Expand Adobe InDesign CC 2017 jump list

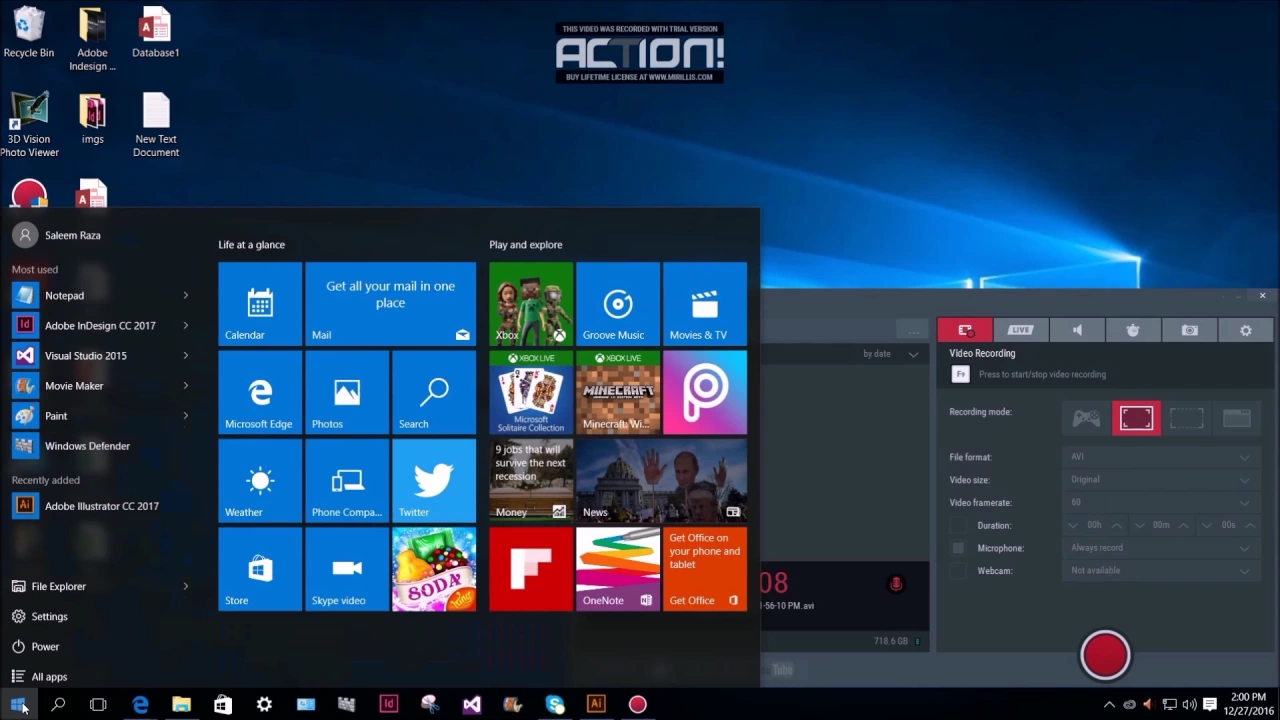tap(186, 326)
